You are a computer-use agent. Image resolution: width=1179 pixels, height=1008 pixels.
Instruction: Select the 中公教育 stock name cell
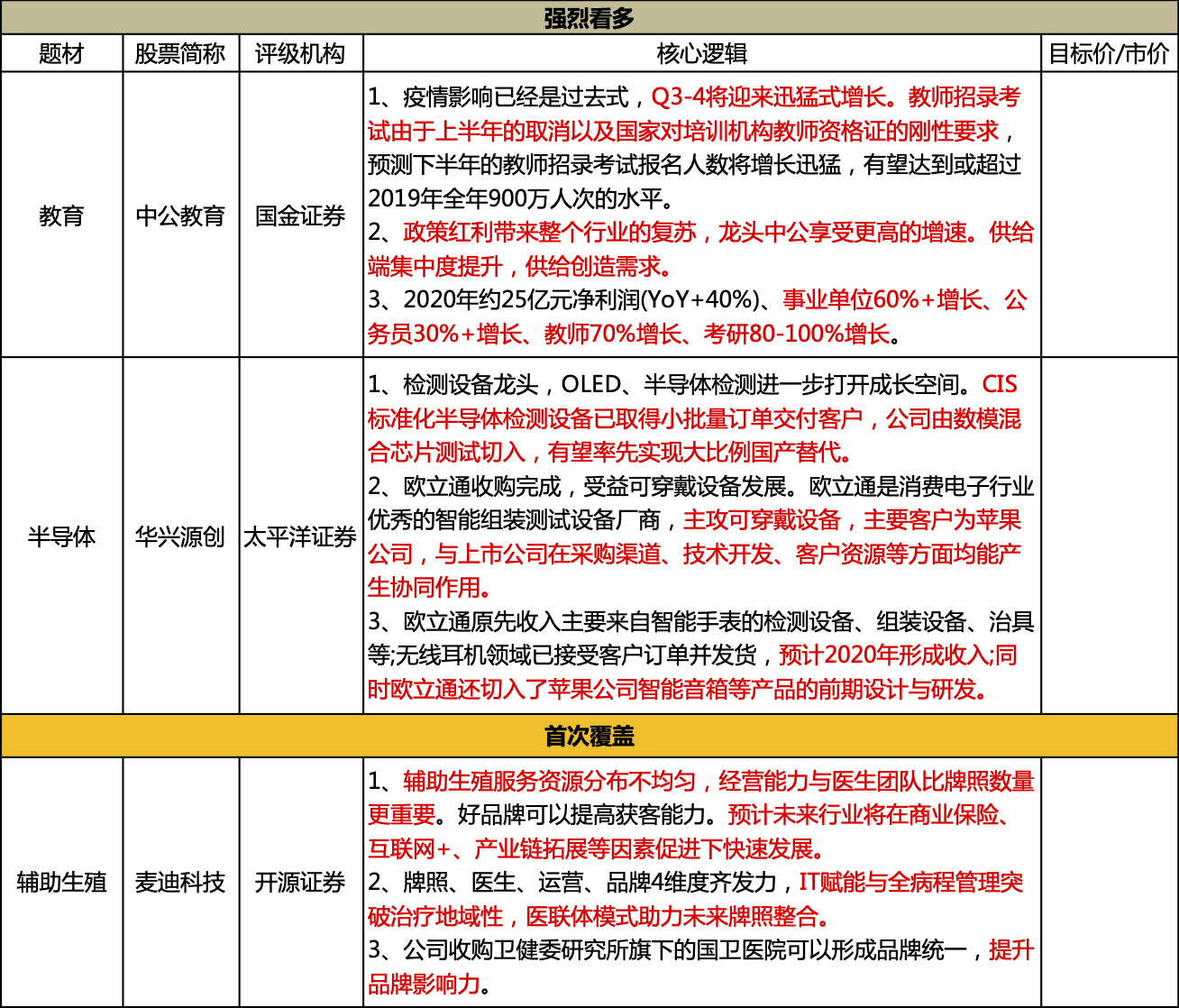coord(181,215)
